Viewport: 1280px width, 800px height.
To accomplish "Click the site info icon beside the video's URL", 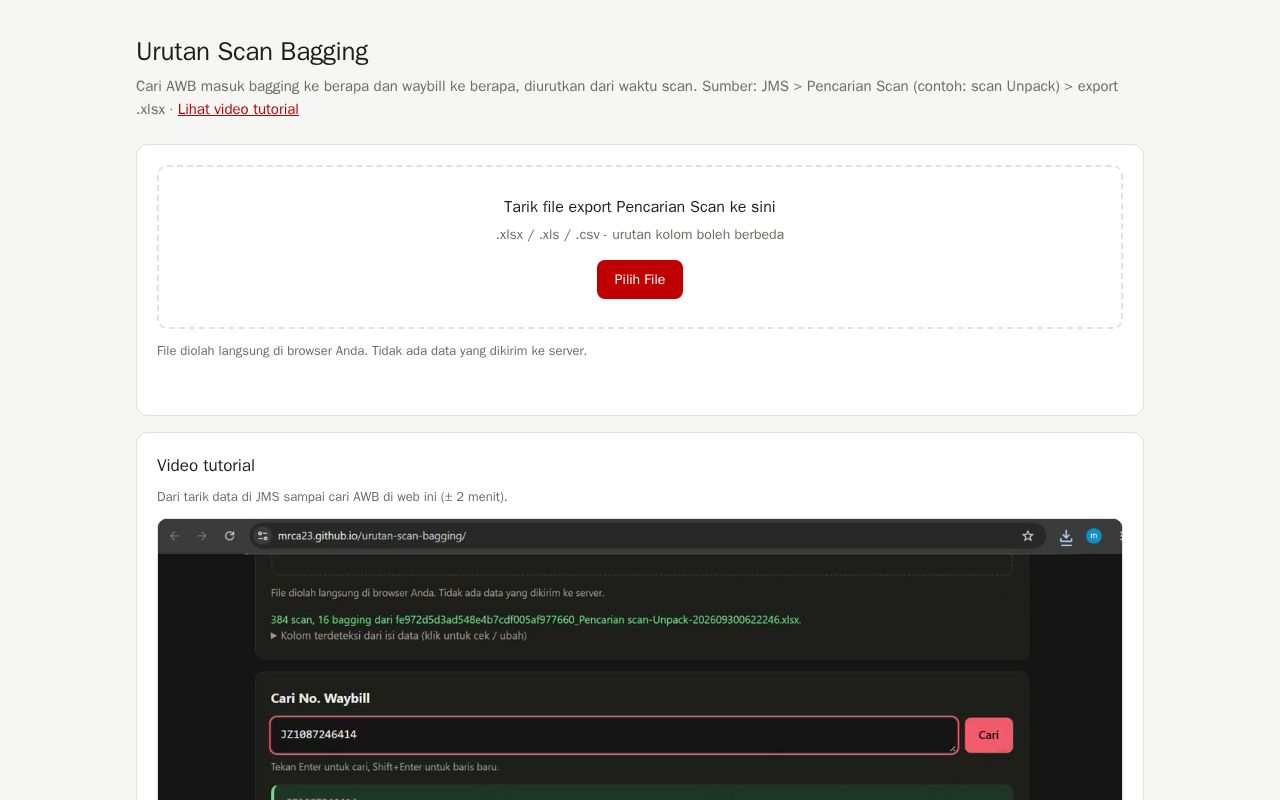I will (263, 536).
